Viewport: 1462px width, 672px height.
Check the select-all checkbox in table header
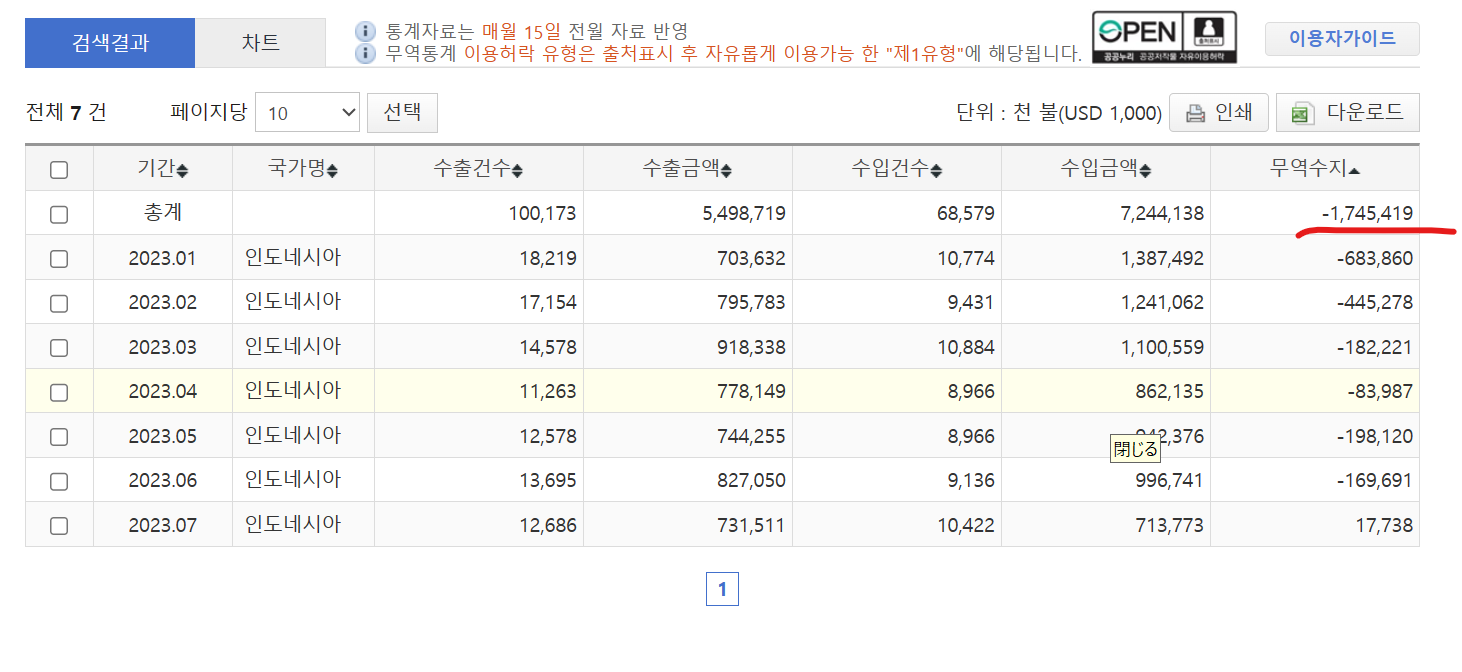pyautogui.click(x=59, y=170)
